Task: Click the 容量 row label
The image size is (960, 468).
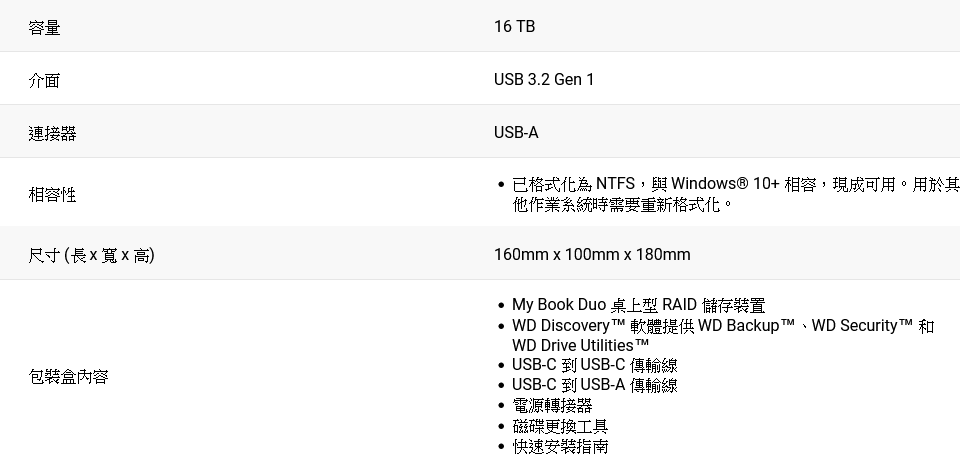Action: coord(44,27)
